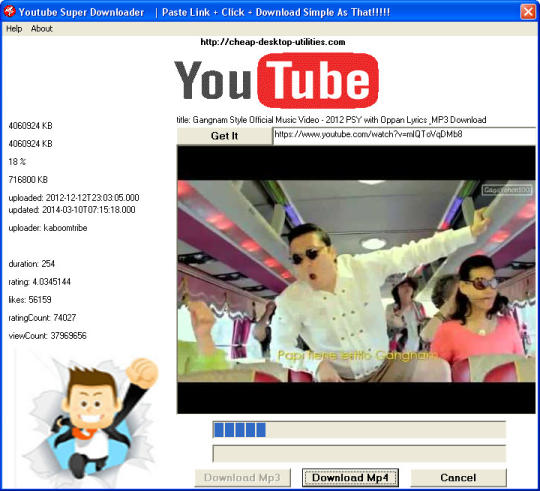Click the '716800 KB' downloaded size text
This screenshot has height=491, width=540.
point(28,179)
